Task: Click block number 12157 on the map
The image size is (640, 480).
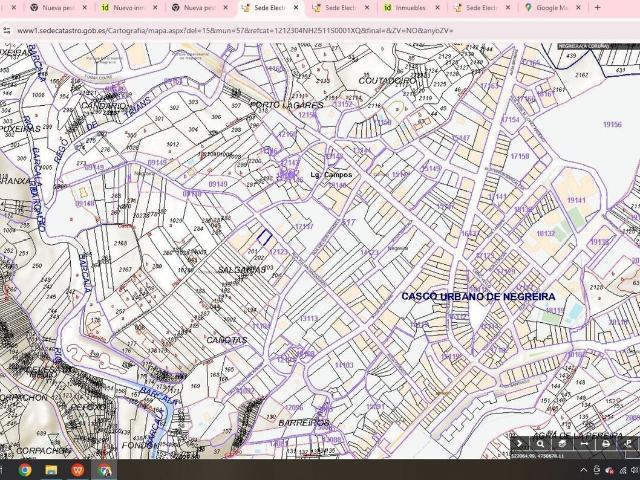Action: (x=304, y=227)
